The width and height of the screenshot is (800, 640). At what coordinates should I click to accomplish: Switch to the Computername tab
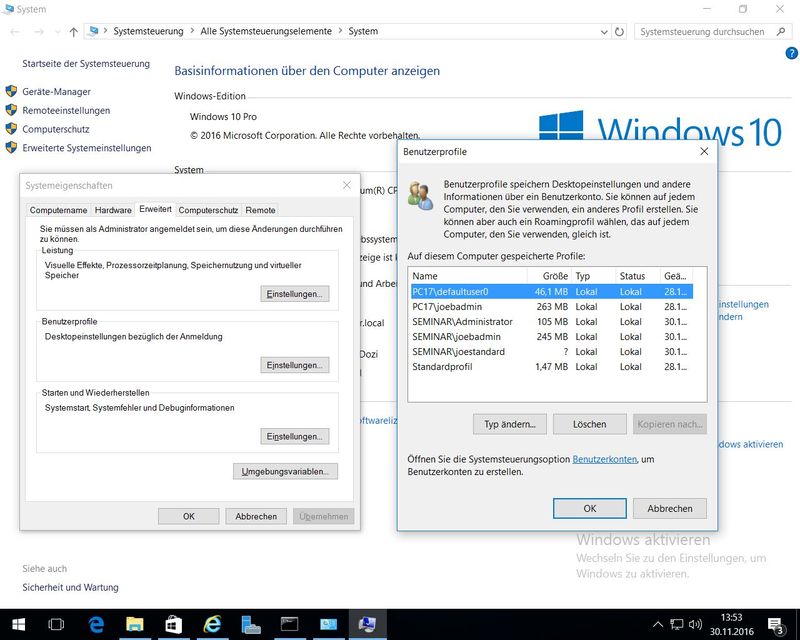pos(58,210)
